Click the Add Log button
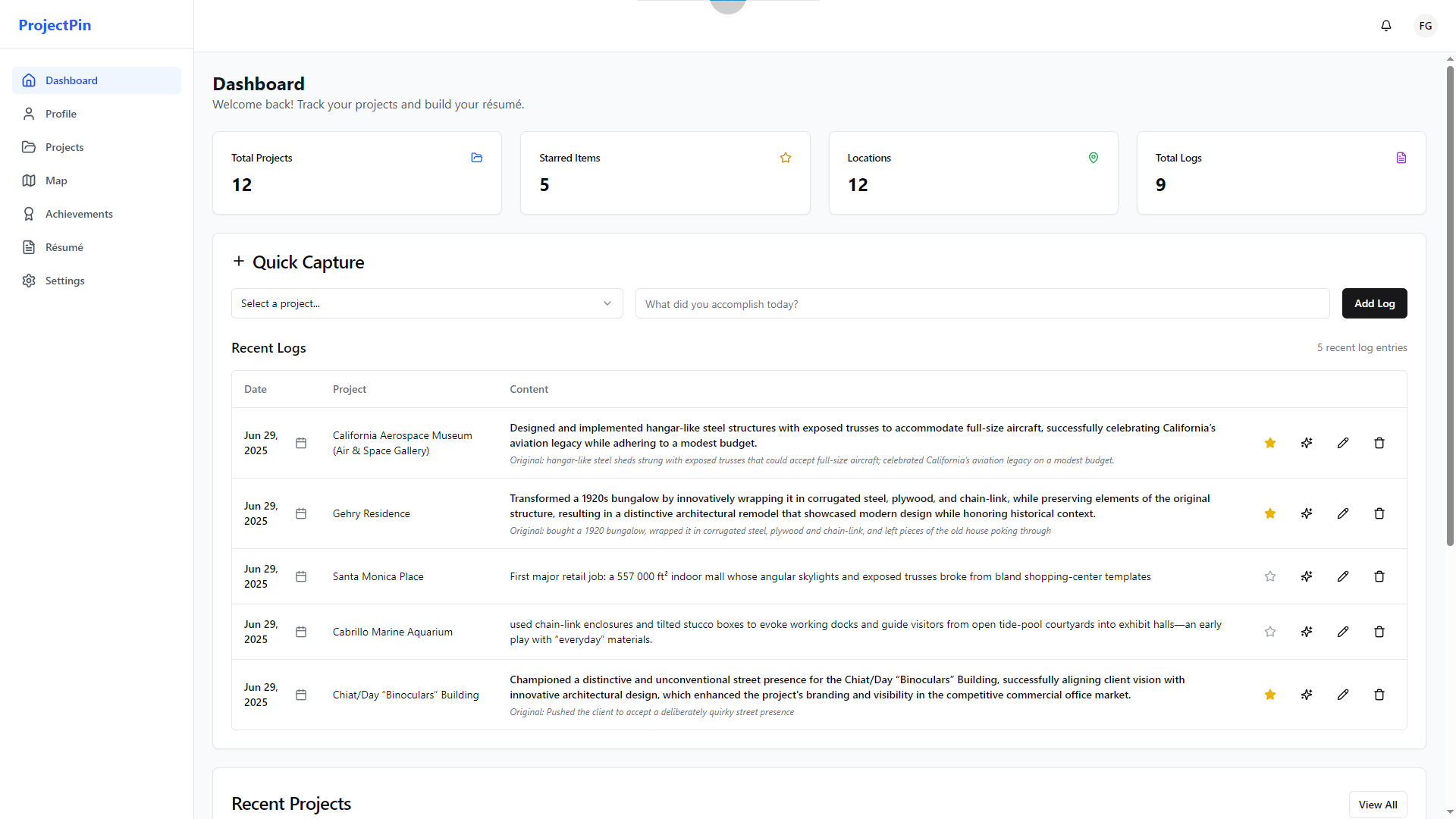 tap(1374, 303)
